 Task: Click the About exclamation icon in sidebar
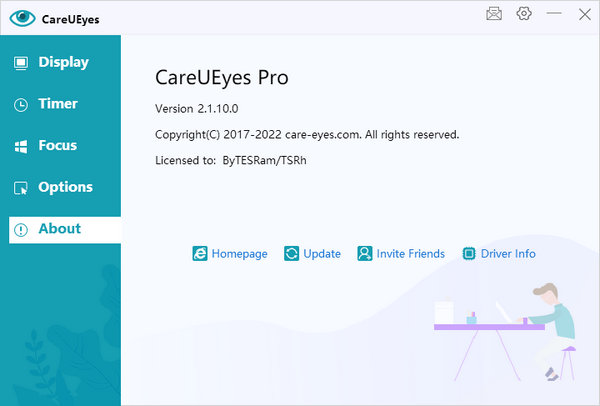click(x=20, y=229)
